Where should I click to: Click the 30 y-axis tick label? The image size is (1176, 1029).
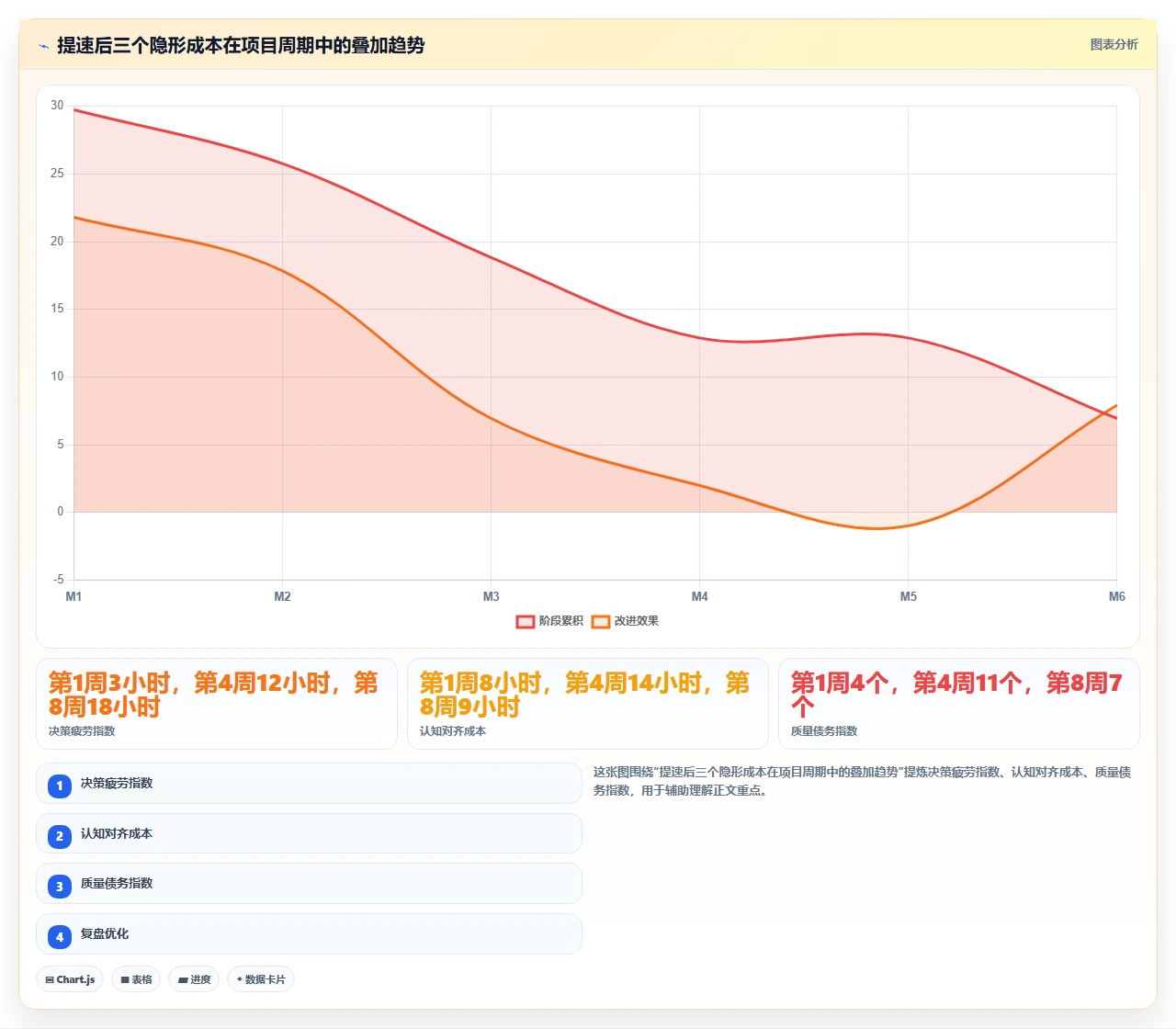(x=57, y=106)
